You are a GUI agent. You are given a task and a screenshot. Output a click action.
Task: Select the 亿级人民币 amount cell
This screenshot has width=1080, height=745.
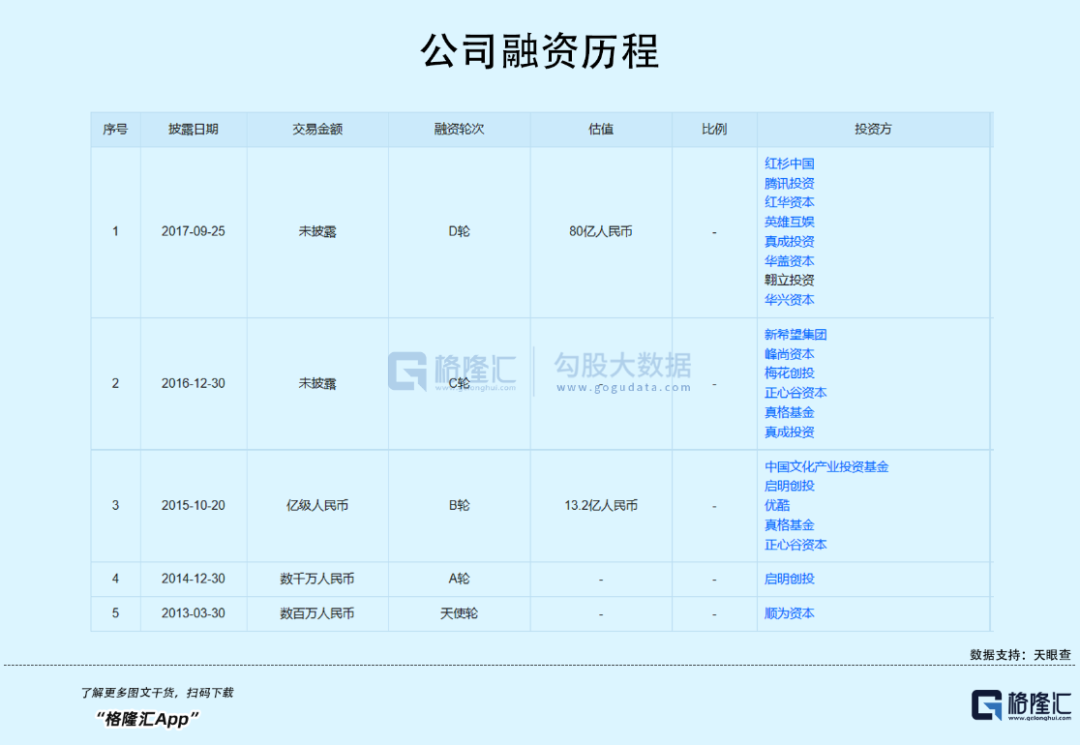(317, 506)
